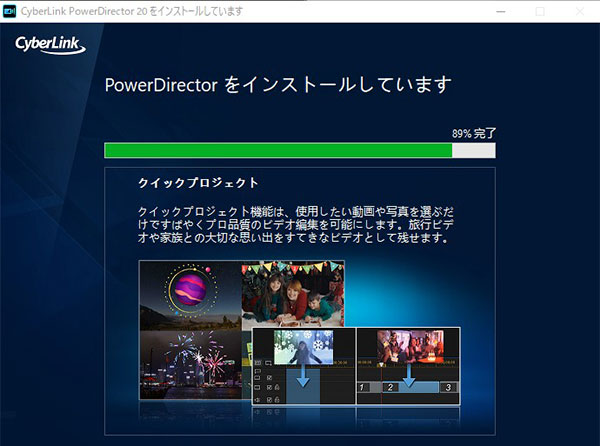Screen dimensions: 600x446
Task: Click the title bar text 'CyberLink PowerDirector 20'
Action: point(84,11)
